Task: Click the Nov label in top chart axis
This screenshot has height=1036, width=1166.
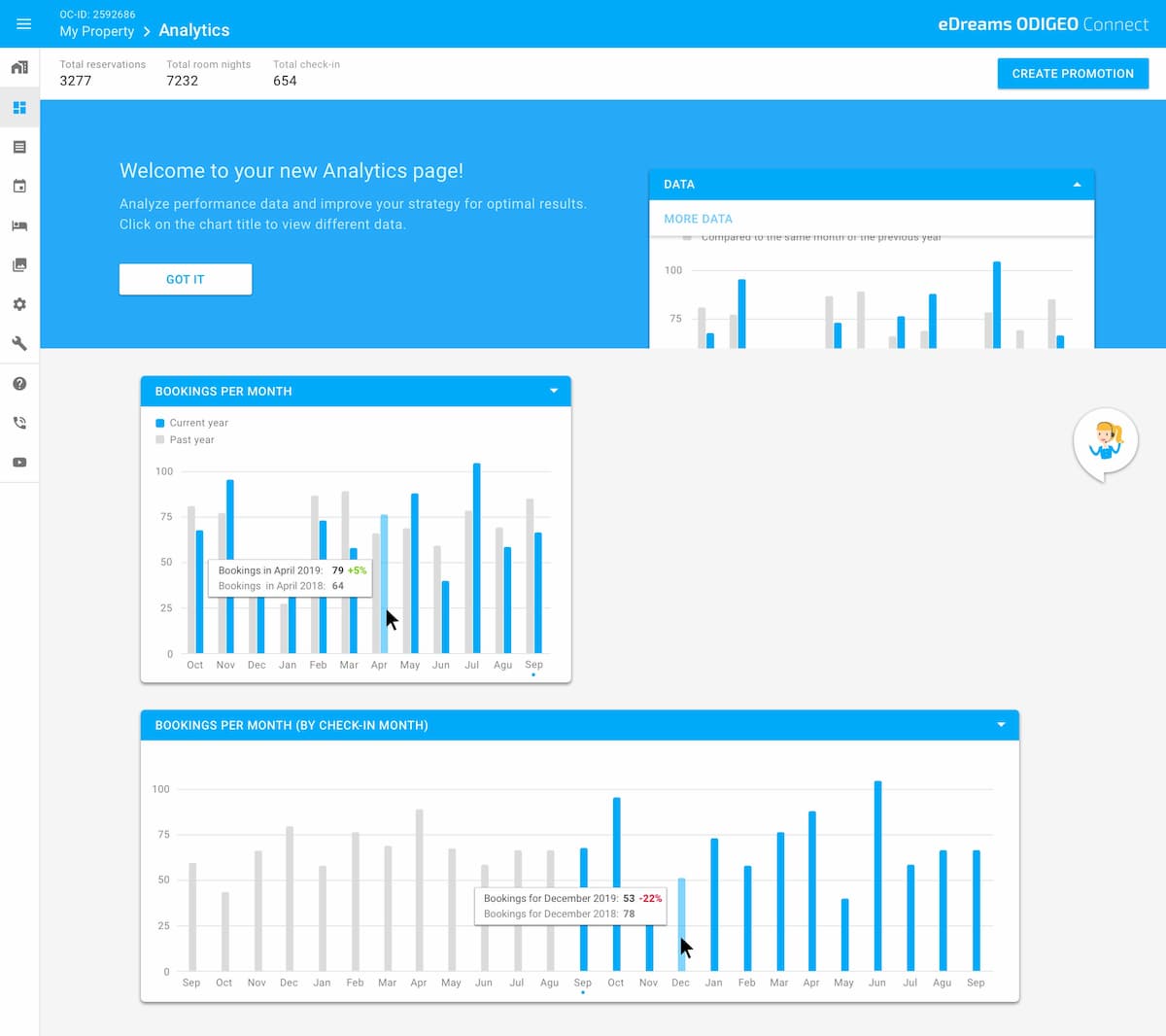Action: point(225,665)
